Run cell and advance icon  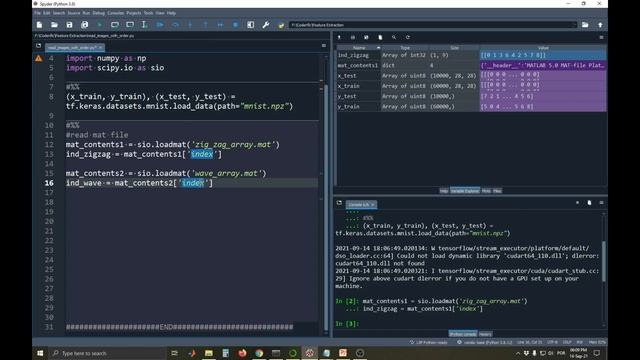130,25
